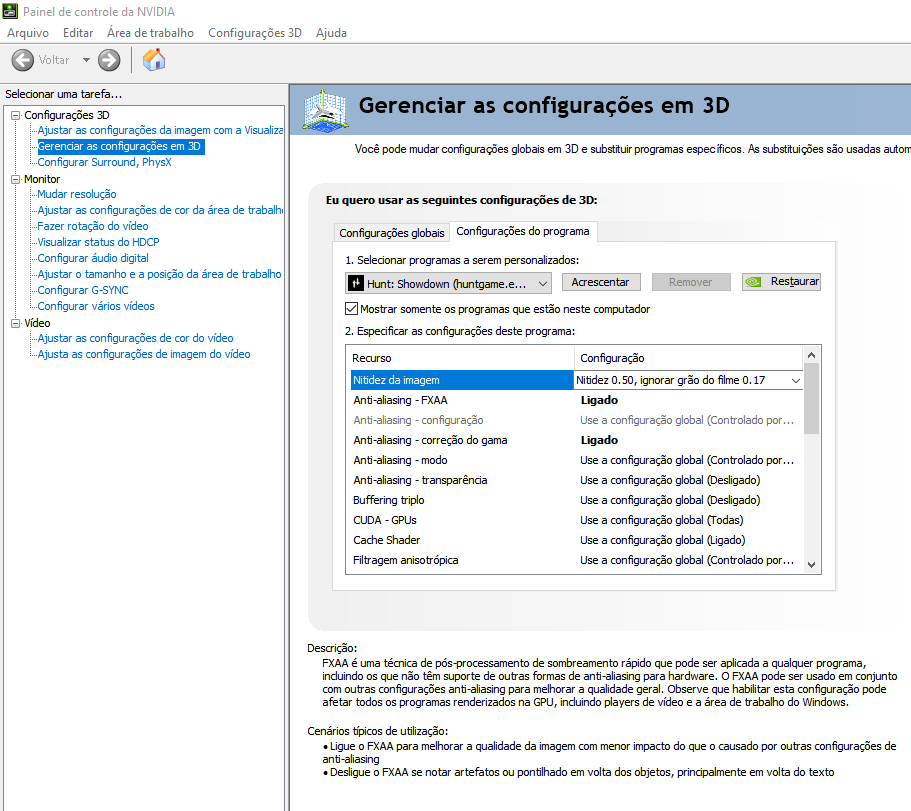The width and height of the screenshot is (911, 811).
Task: Click the forward arrow toolbar icon
Action: pos(109,60)
